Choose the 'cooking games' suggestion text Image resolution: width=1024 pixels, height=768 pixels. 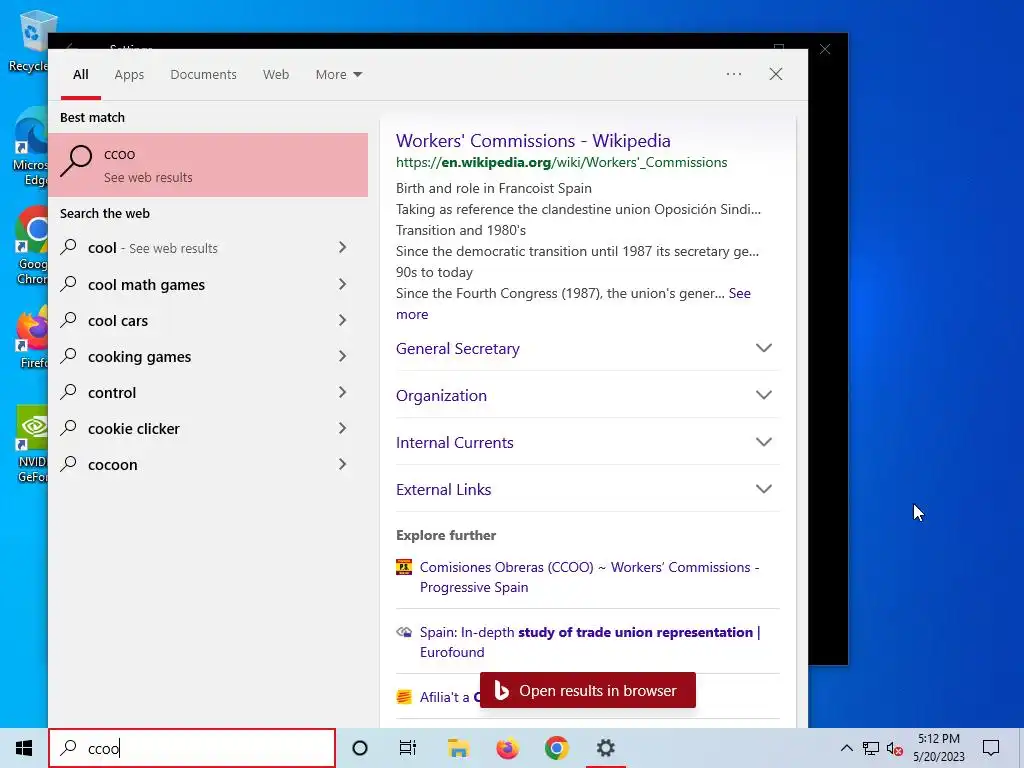point(140,357)
